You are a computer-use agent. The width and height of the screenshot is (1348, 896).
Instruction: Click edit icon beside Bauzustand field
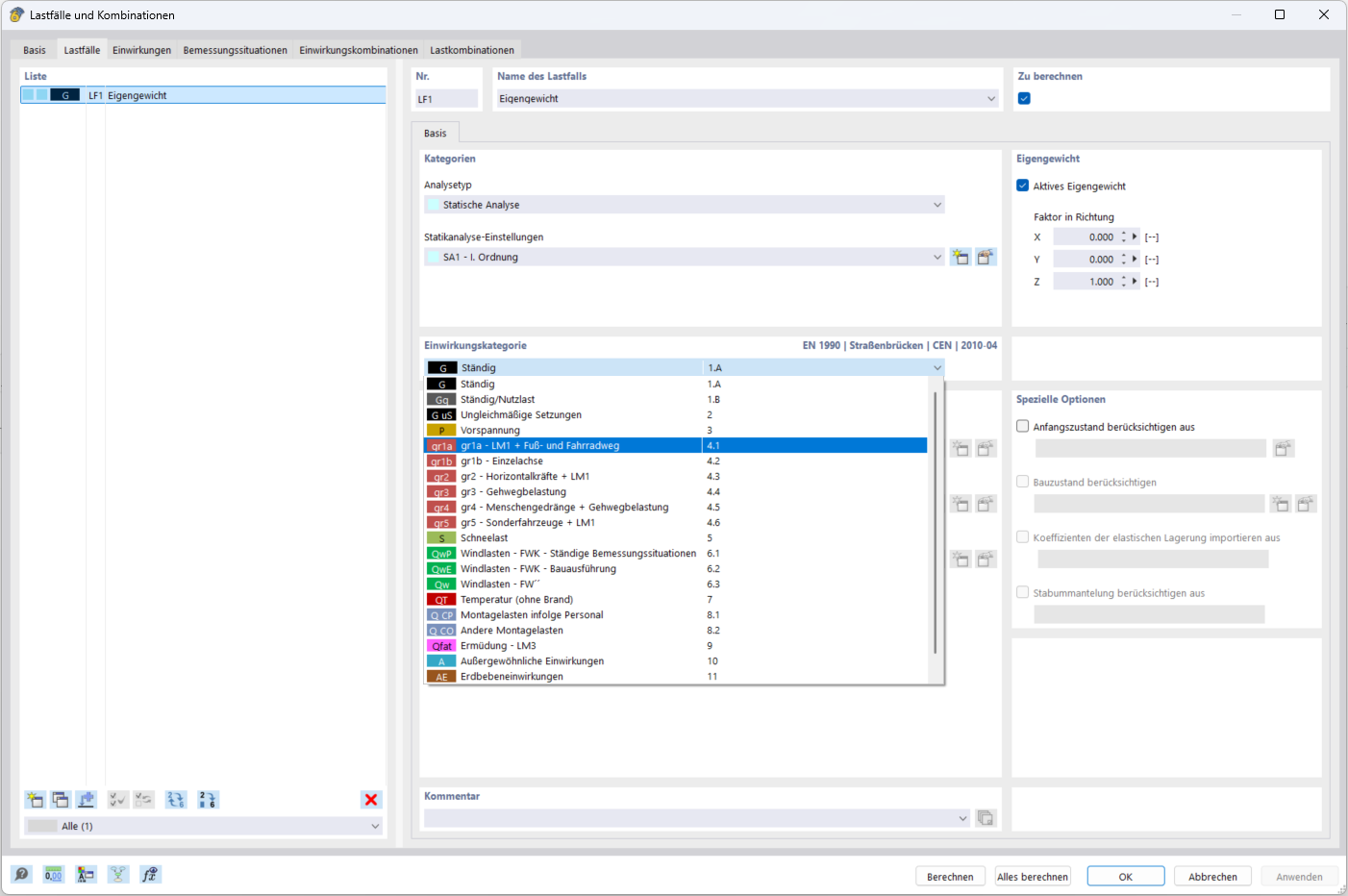tap(1306, 504)
